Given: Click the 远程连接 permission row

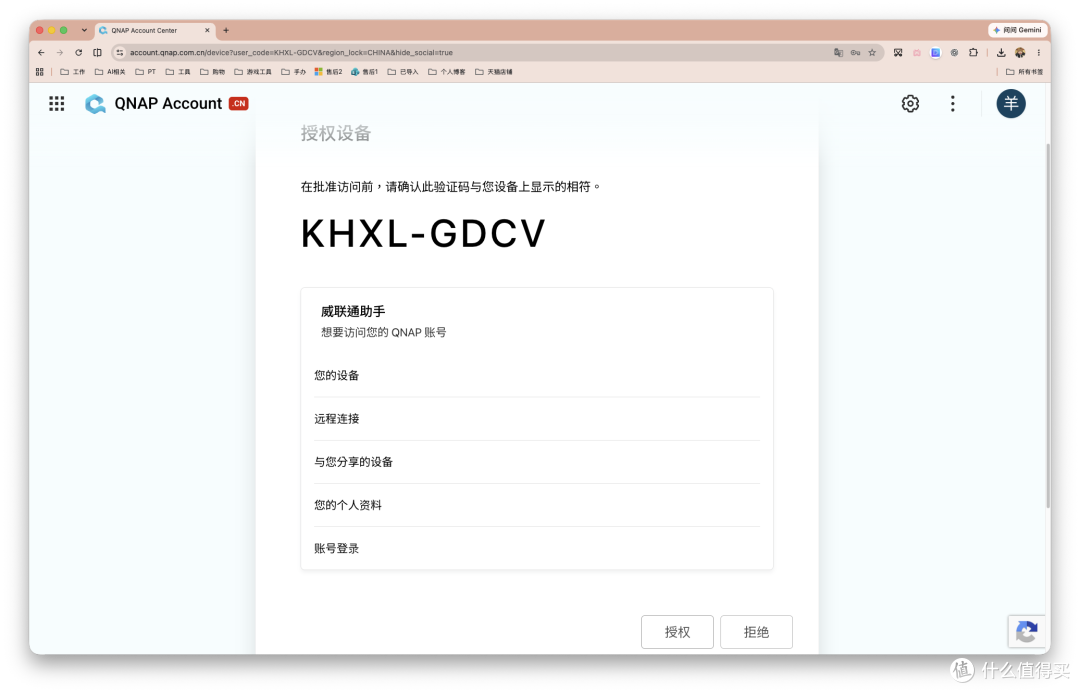Looking at the screenshot, I should [537, 419].
